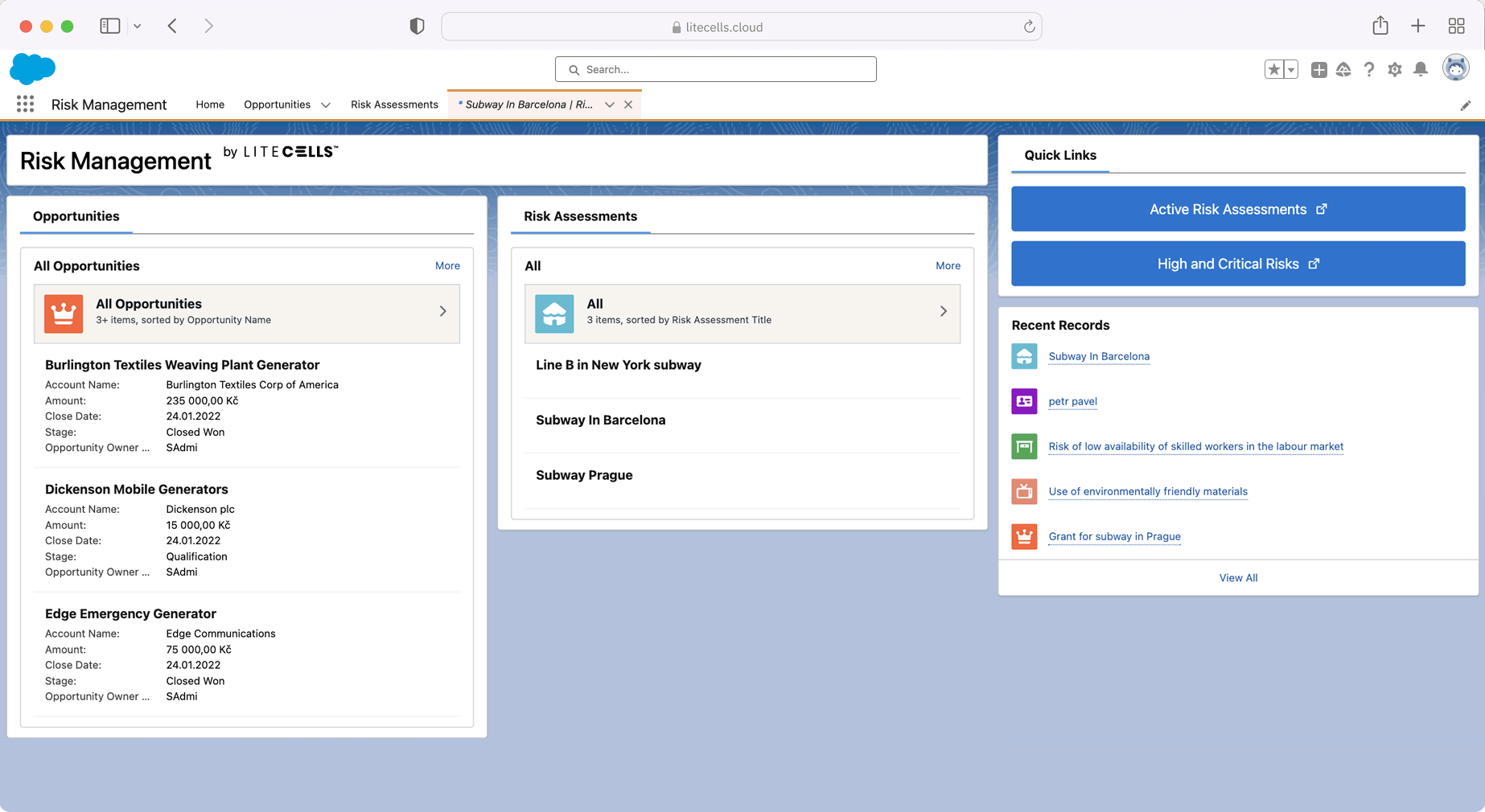Click the privacy shield icon

coord(417,27)
